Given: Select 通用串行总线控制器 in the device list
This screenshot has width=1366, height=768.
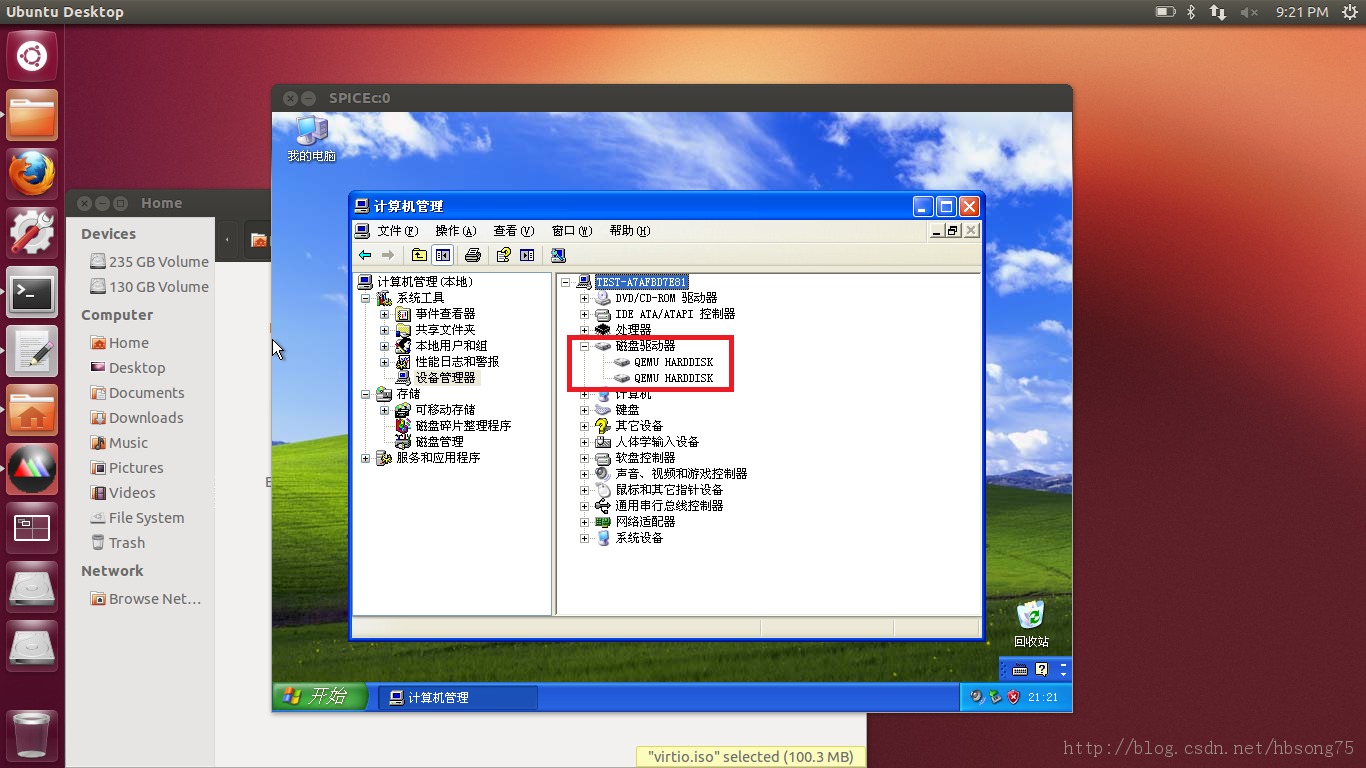Looking at the screenshot, I should pos(669,506).
